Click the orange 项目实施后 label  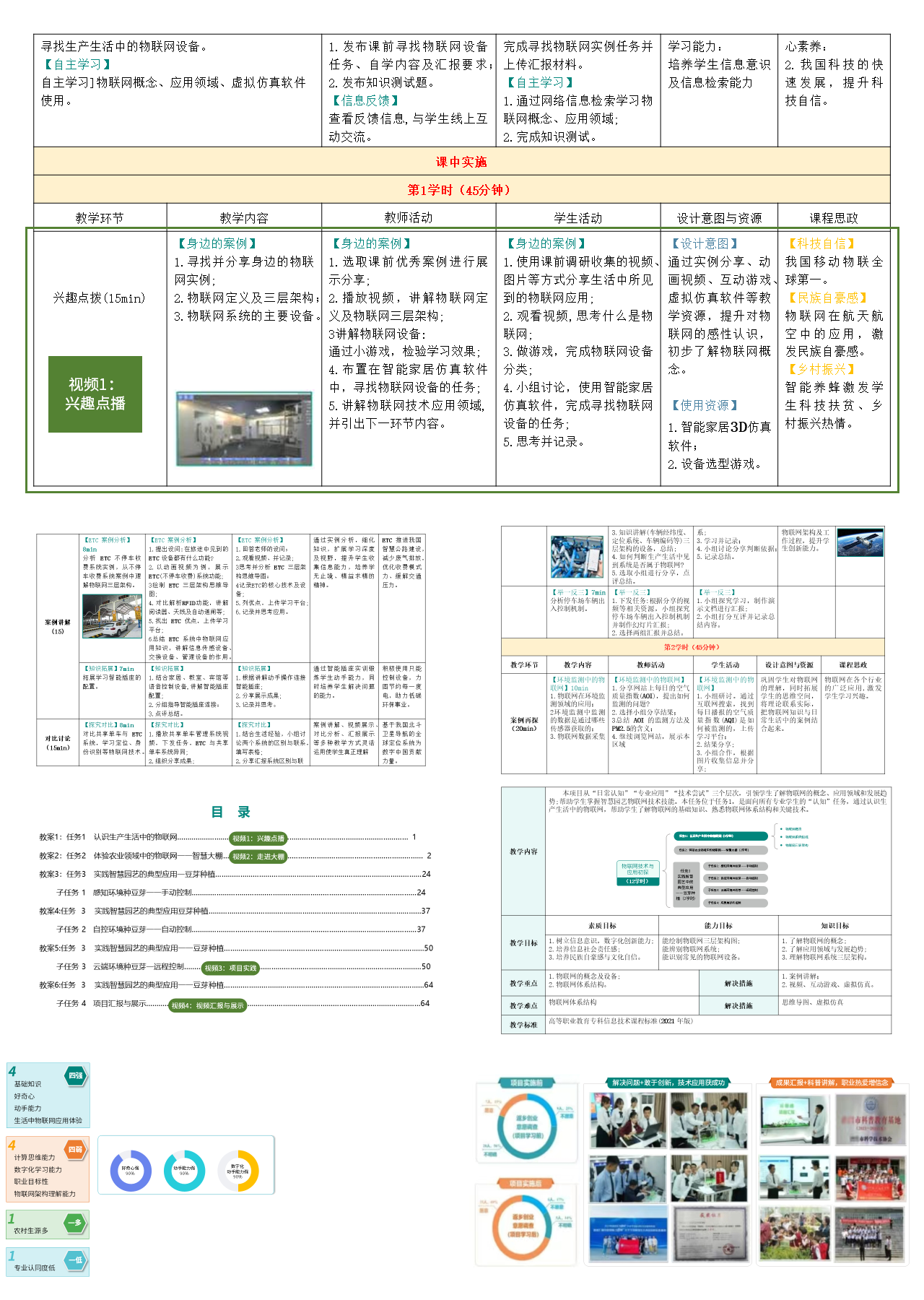tap(525, 1183)
